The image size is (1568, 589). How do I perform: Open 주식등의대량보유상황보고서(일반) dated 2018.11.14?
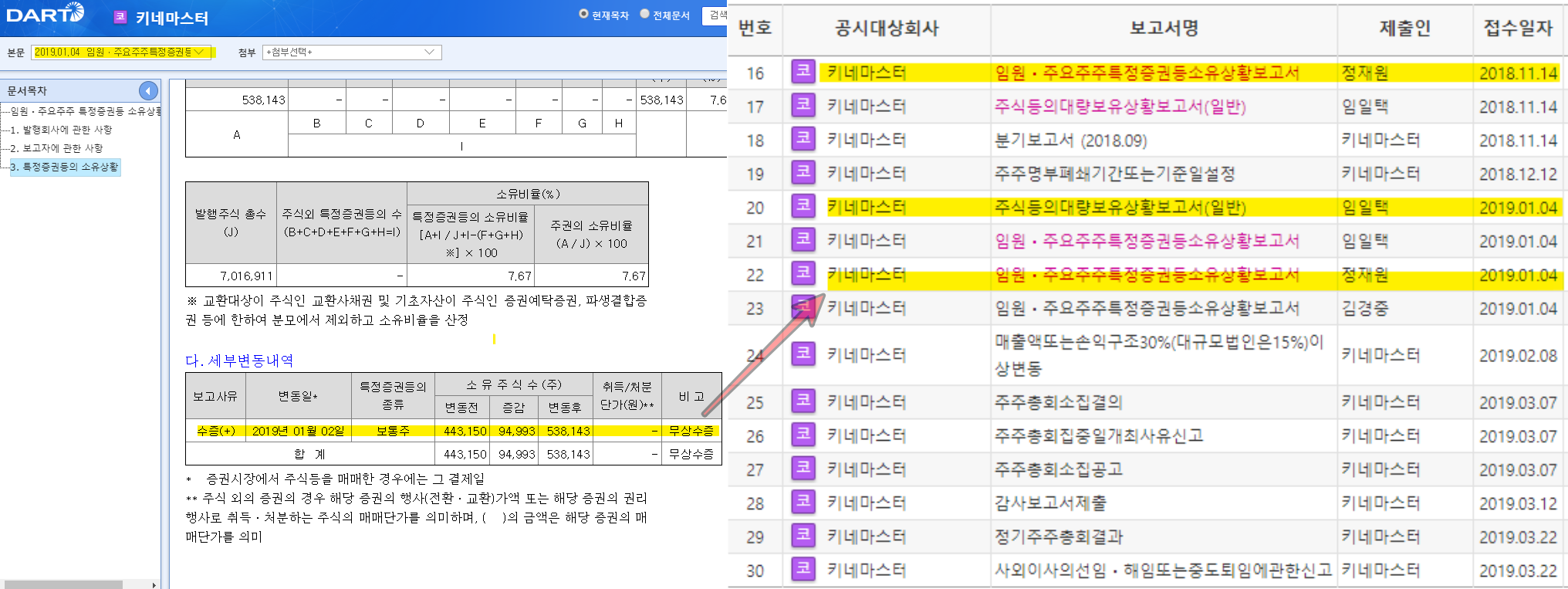coord(1120,106)
